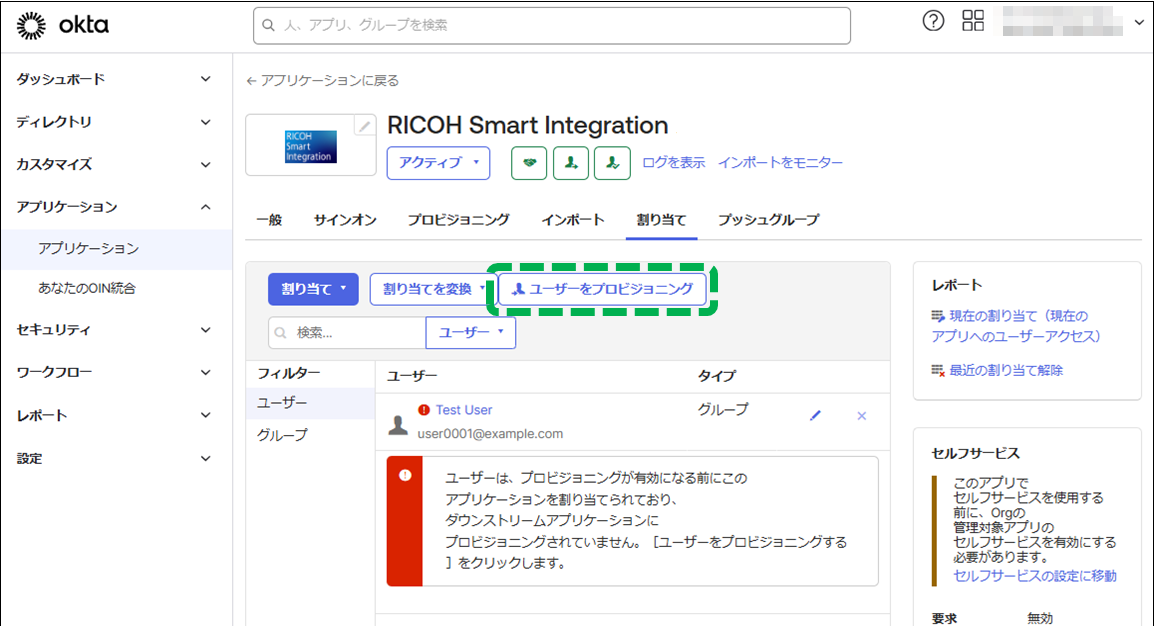Image resolution: width=1154 pixels, height=626 pixels.
Task: Switch to the サインオン tab
Action: coord(345,220)
